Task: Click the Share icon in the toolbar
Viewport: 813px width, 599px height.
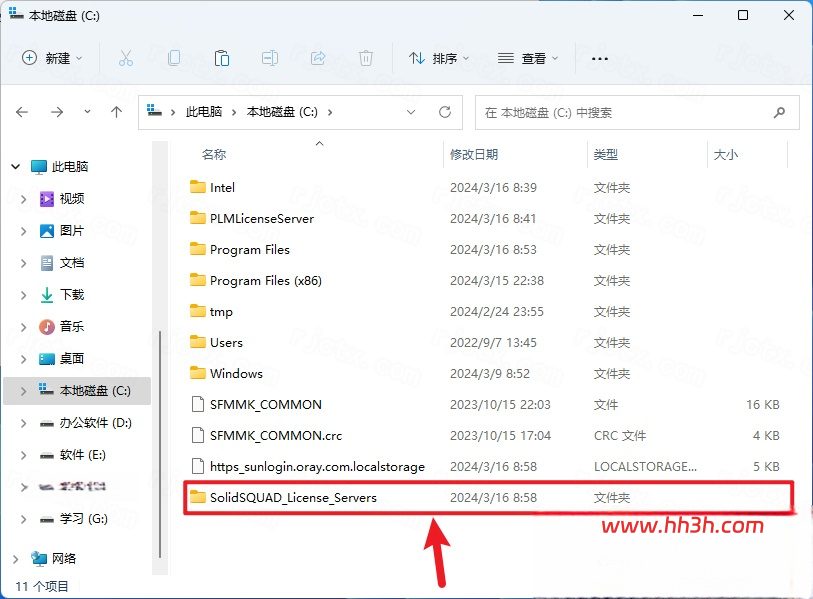Action: tap(318, 58)
